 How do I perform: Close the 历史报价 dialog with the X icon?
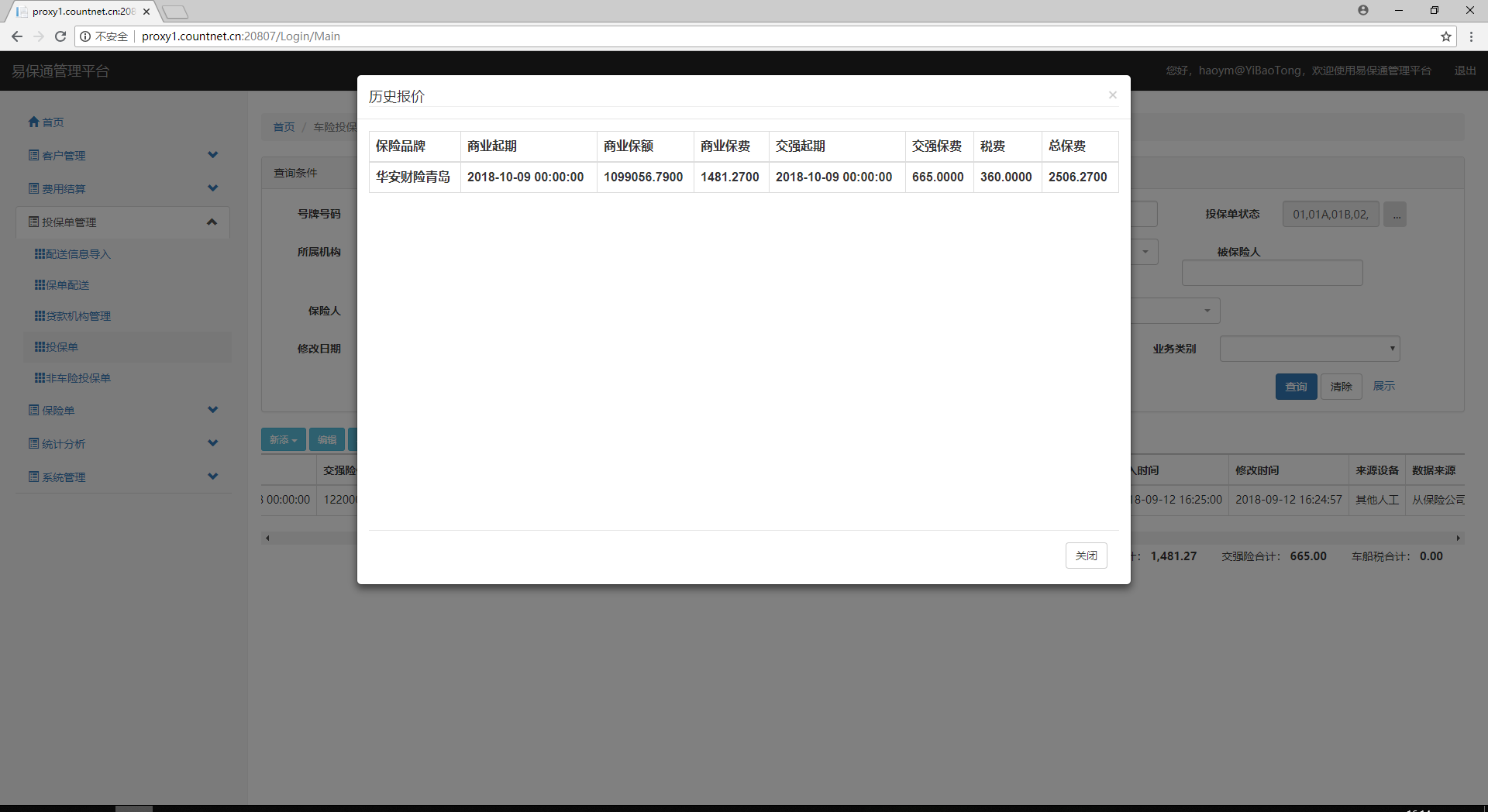pyautogui.click(x=1112, y=95)
